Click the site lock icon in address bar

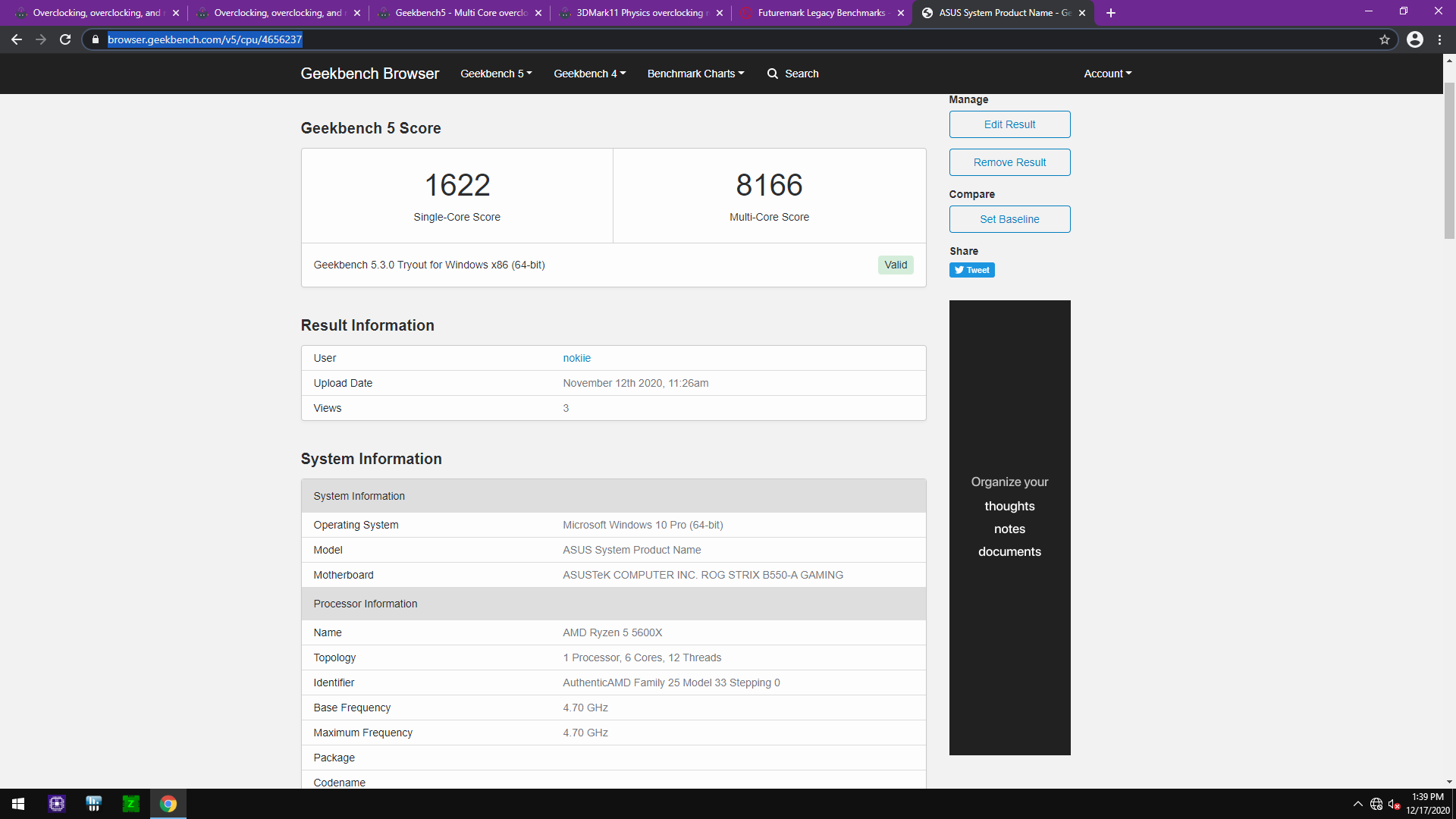(x=95, y=39)
